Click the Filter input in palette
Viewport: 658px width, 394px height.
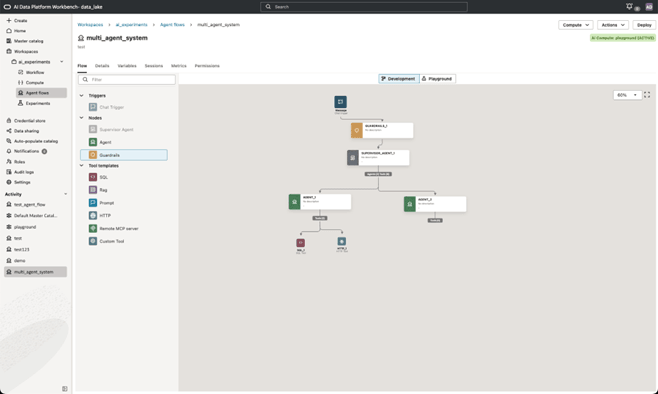point(127,79)
